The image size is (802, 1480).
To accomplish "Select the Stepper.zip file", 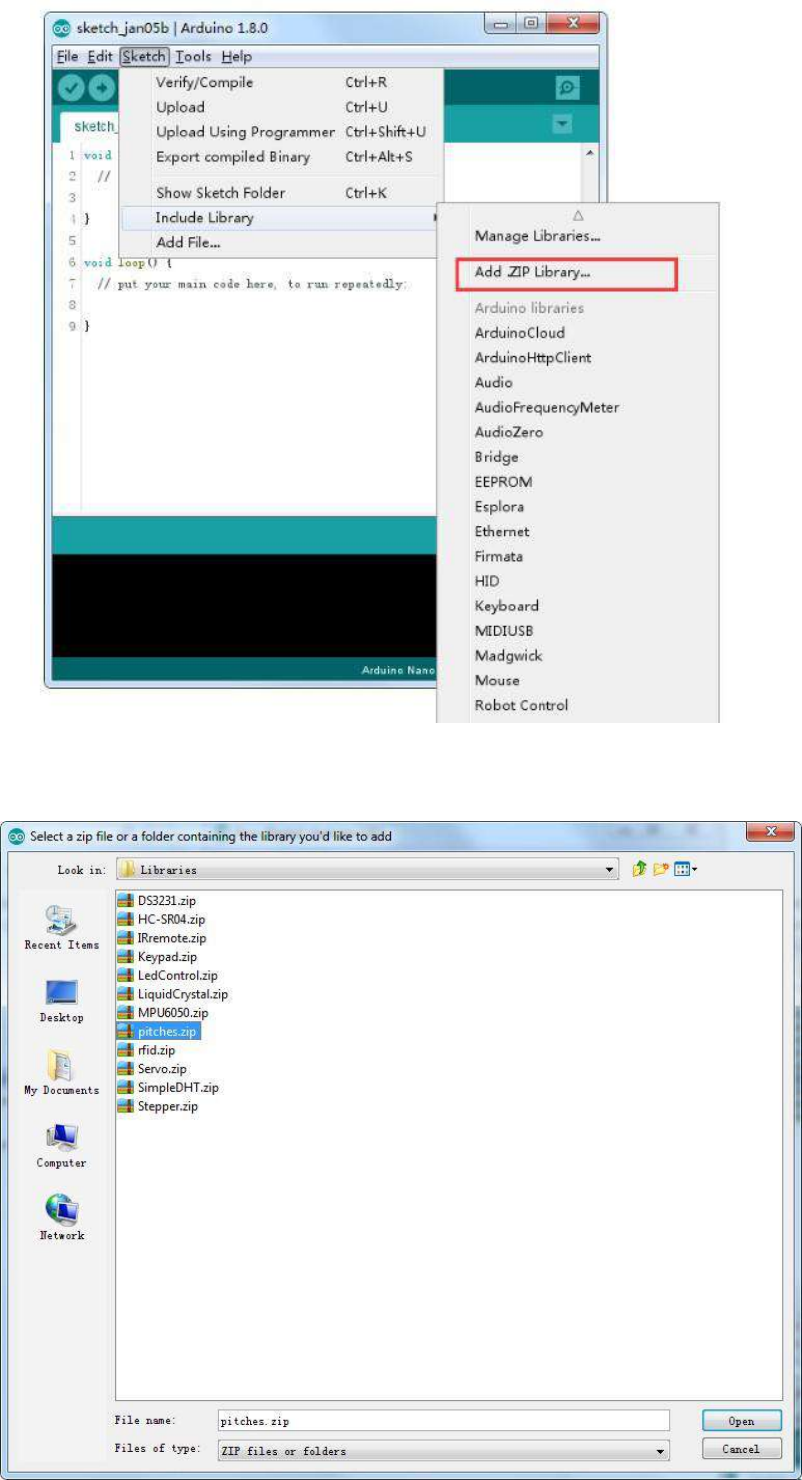I will pos(159,1106).
